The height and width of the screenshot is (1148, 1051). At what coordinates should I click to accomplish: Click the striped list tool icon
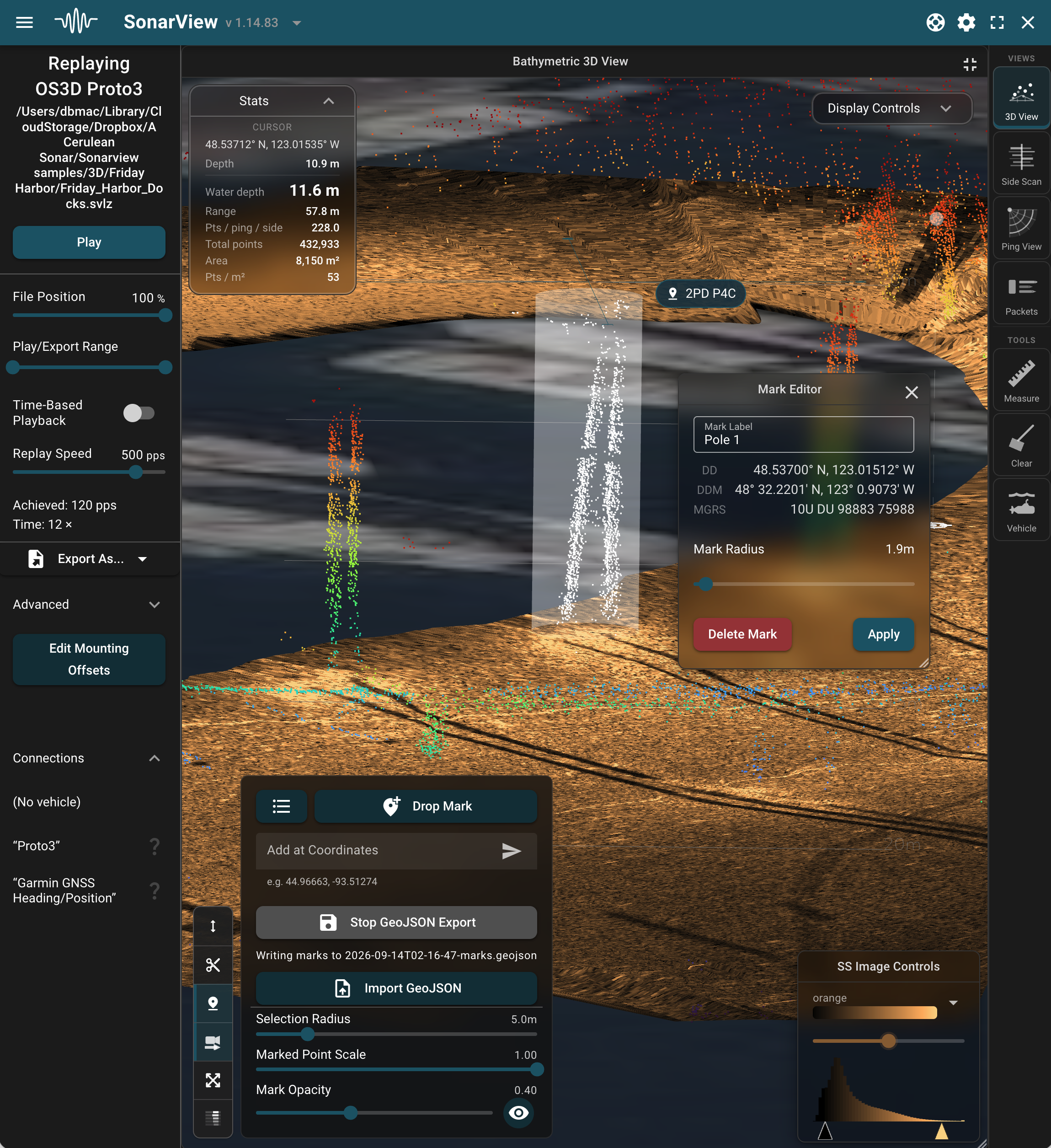point(213,1118)
